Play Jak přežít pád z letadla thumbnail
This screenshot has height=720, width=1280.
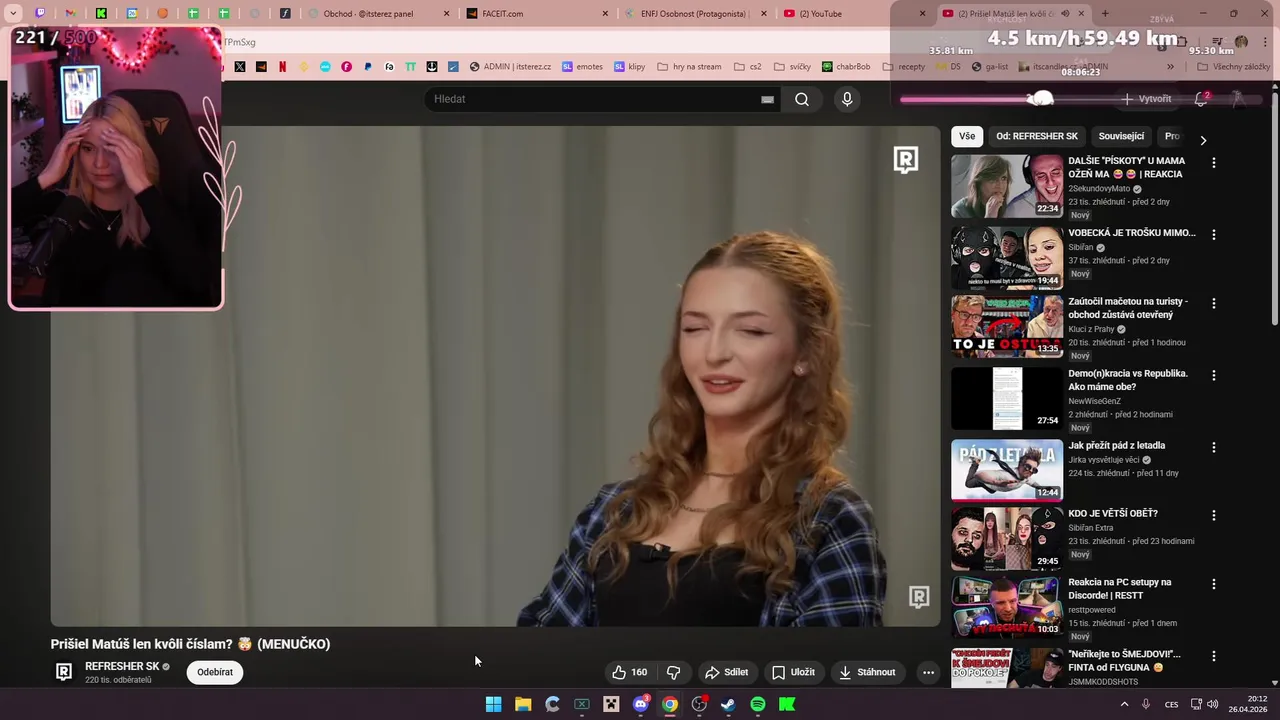[x=1007, y=470]
